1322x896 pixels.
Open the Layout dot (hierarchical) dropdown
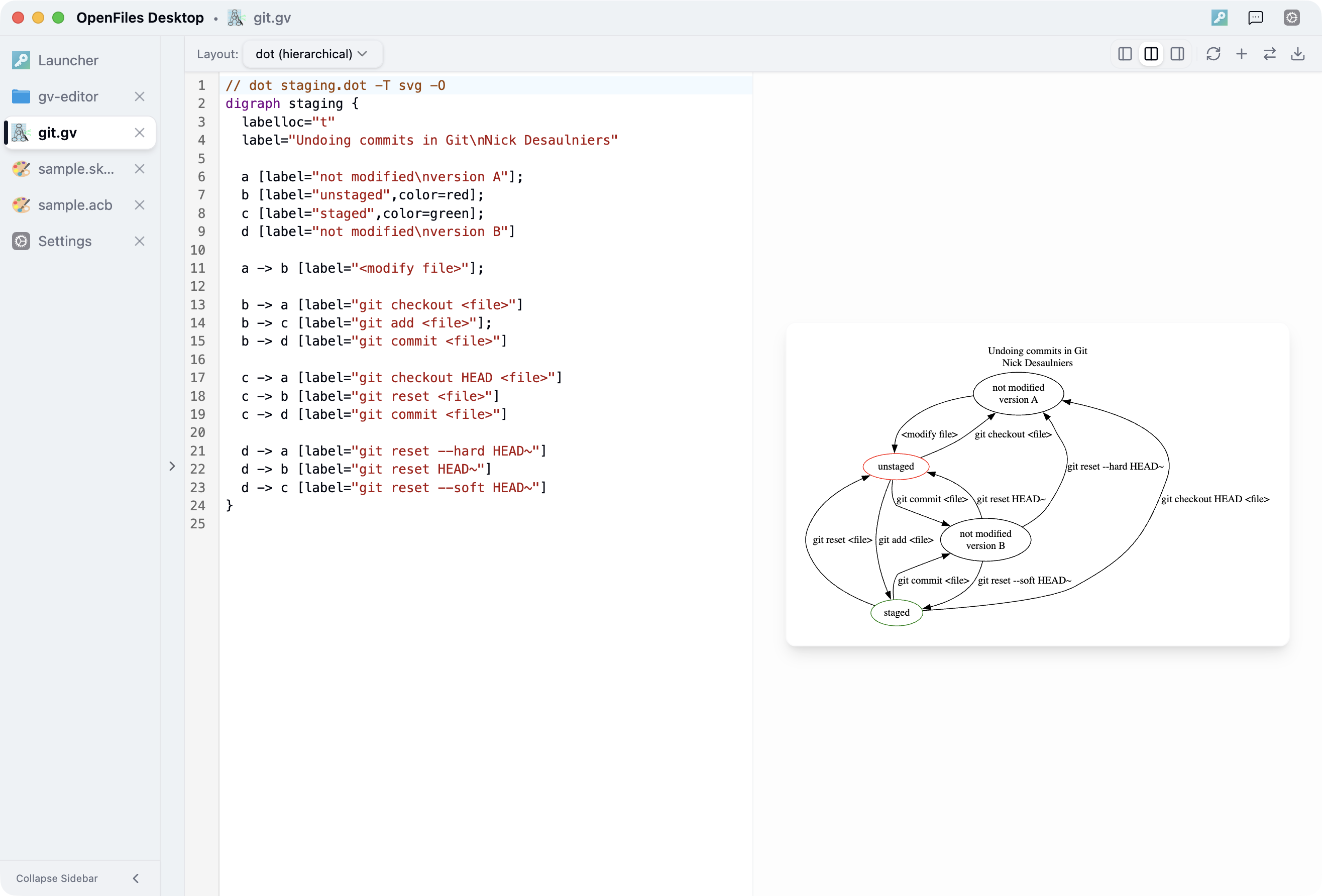click(312, 54)
